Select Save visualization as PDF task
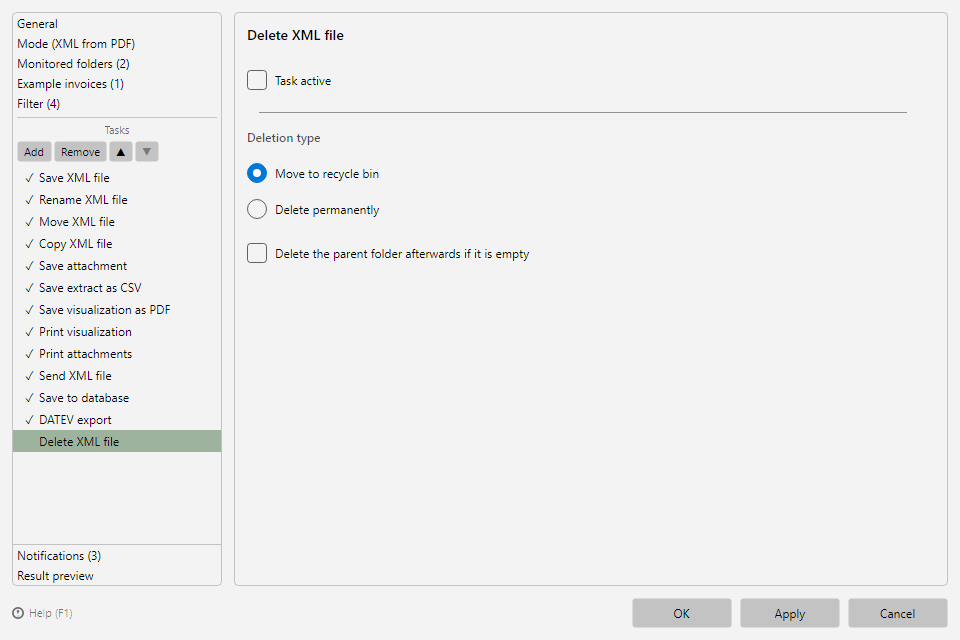The image size is (960, 640). (x=105, y=311)
